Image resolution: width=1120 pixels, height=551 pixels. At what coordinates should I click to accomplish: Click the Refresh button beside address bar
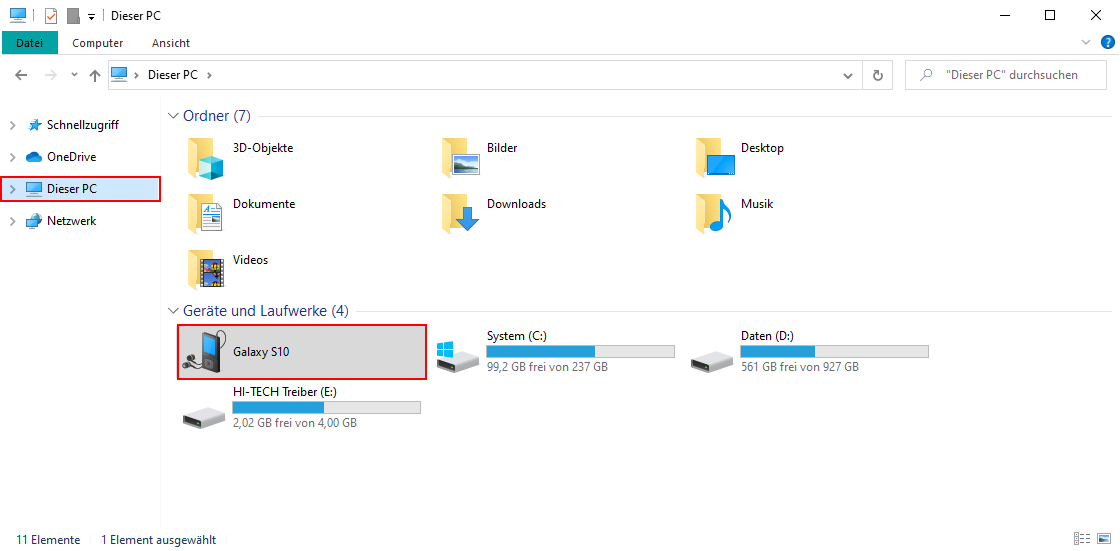point(877,75)
